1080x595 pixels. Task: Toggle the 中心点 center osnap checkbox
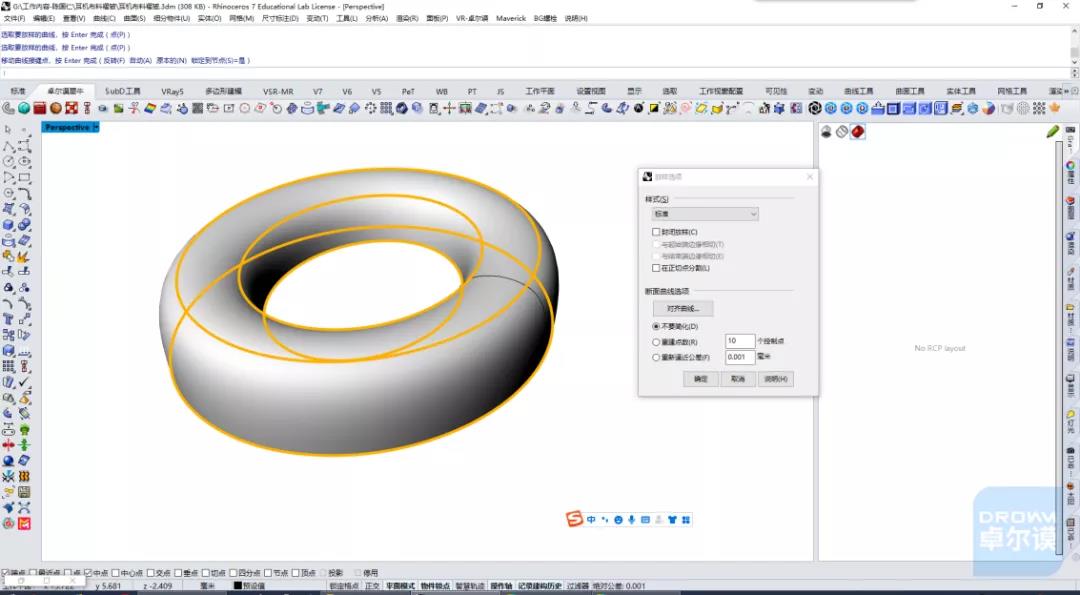116,573
